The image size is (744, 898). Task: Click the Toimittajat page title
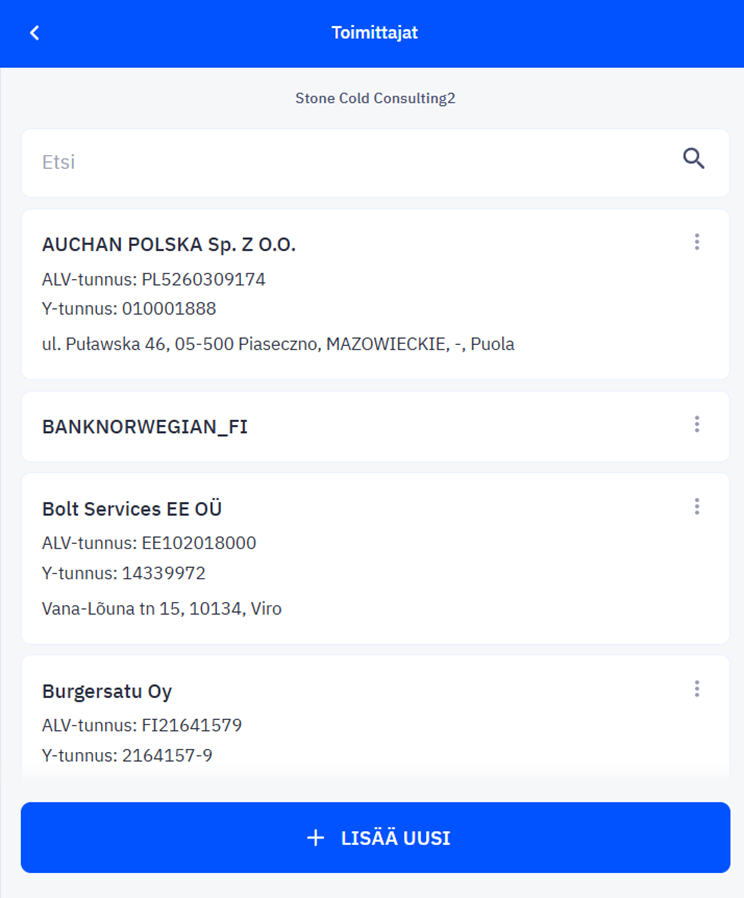pyautogui.click(x=375, y=33)
